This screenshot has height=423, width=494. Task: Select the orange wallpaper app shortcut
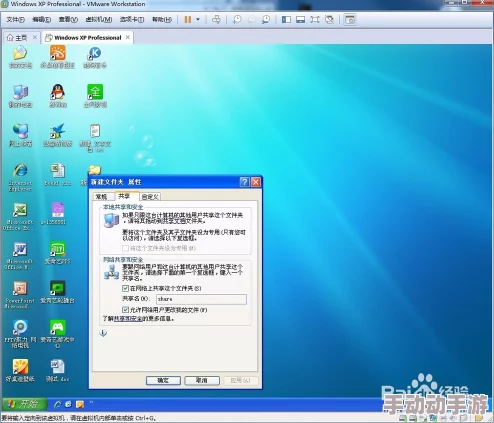(x=20, y=371)
